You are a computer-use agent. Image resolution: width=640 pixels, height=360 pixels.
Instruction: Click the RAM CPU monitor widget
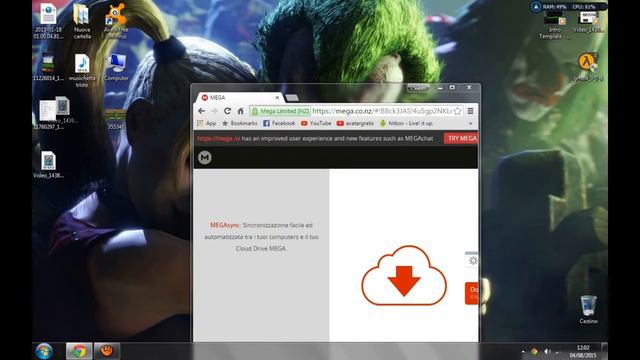click(x=568, y=7)
